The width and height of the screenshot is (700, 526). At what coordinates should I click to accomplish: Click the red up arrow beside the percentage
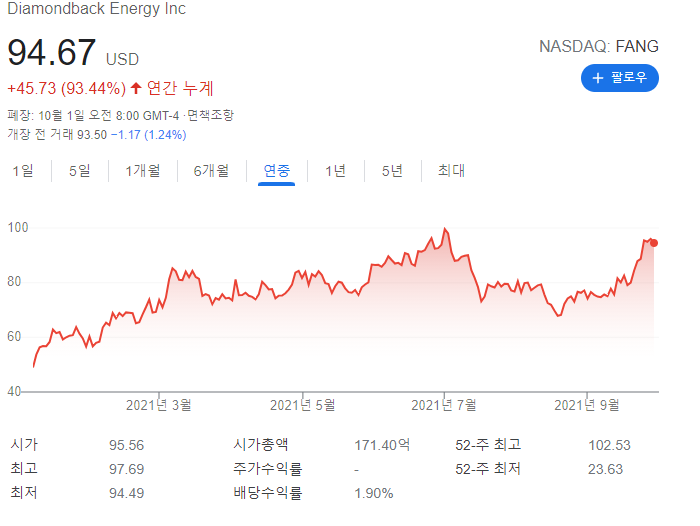[x=136, y=88]
